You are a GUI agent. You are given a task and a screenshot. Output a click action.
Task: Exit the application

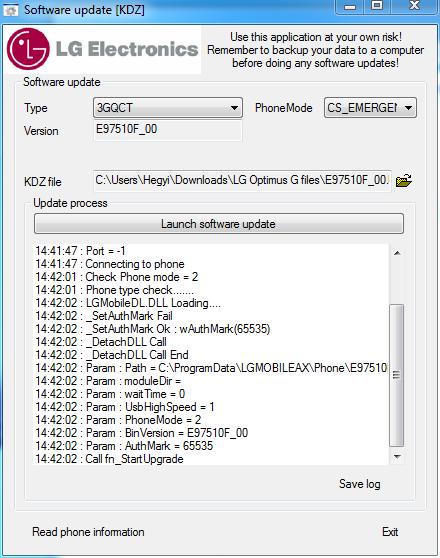click(x=390, y=532)
